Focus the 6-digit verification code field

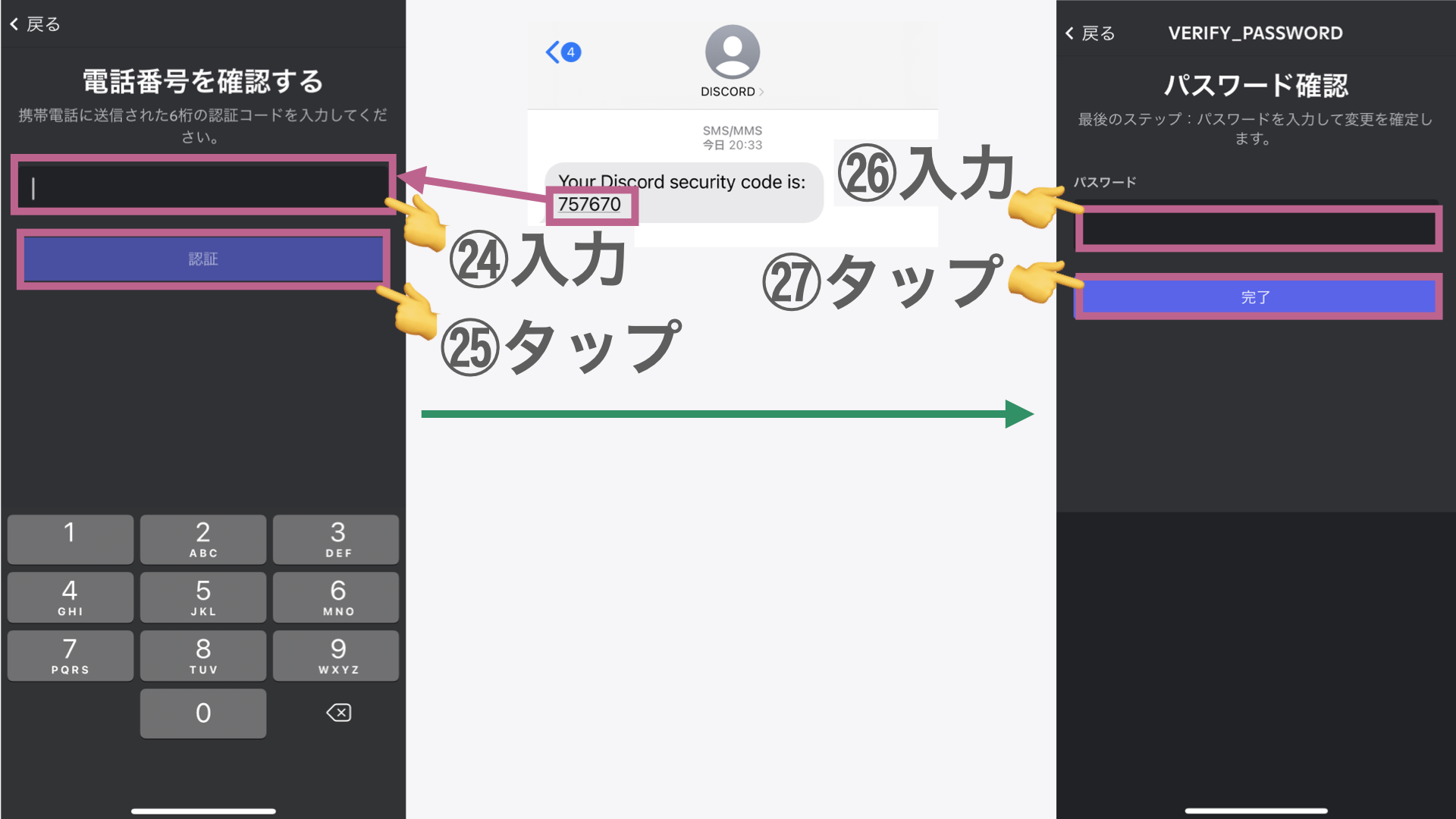click(203, 186)
